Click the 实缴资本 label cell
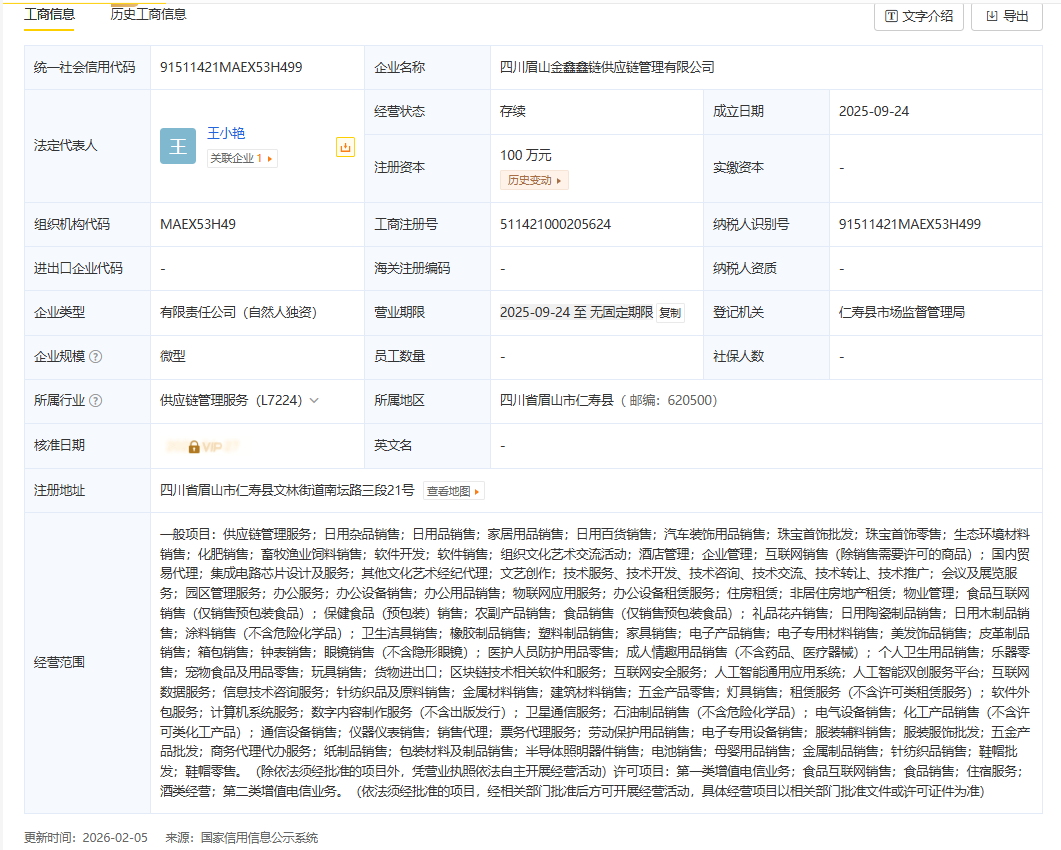The height and width of the screenshot is (850, 1061). click(x=767, y=169)
